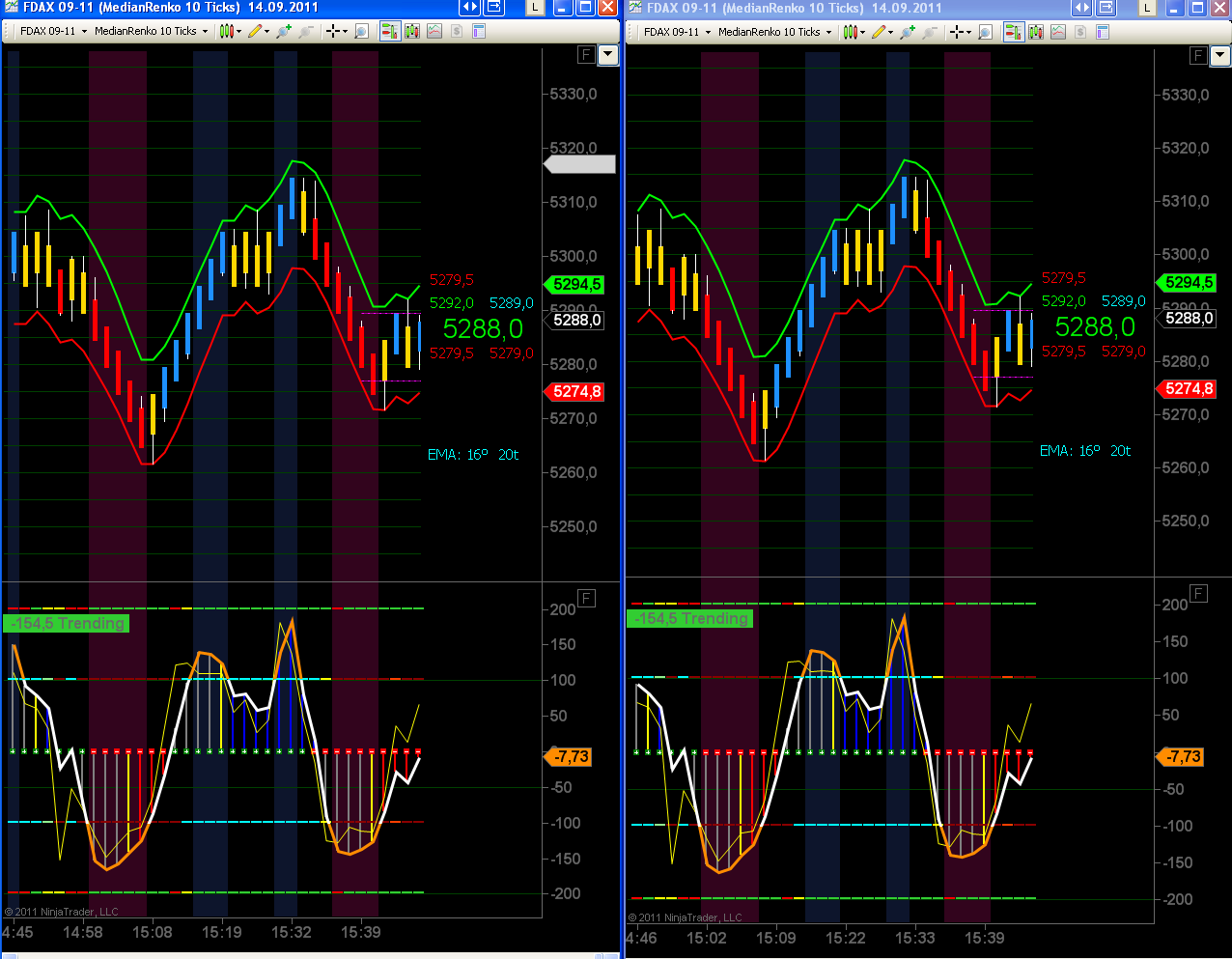Open Indicators dialog in right chart
The image size is (1232, 959).
[1058, 32]
